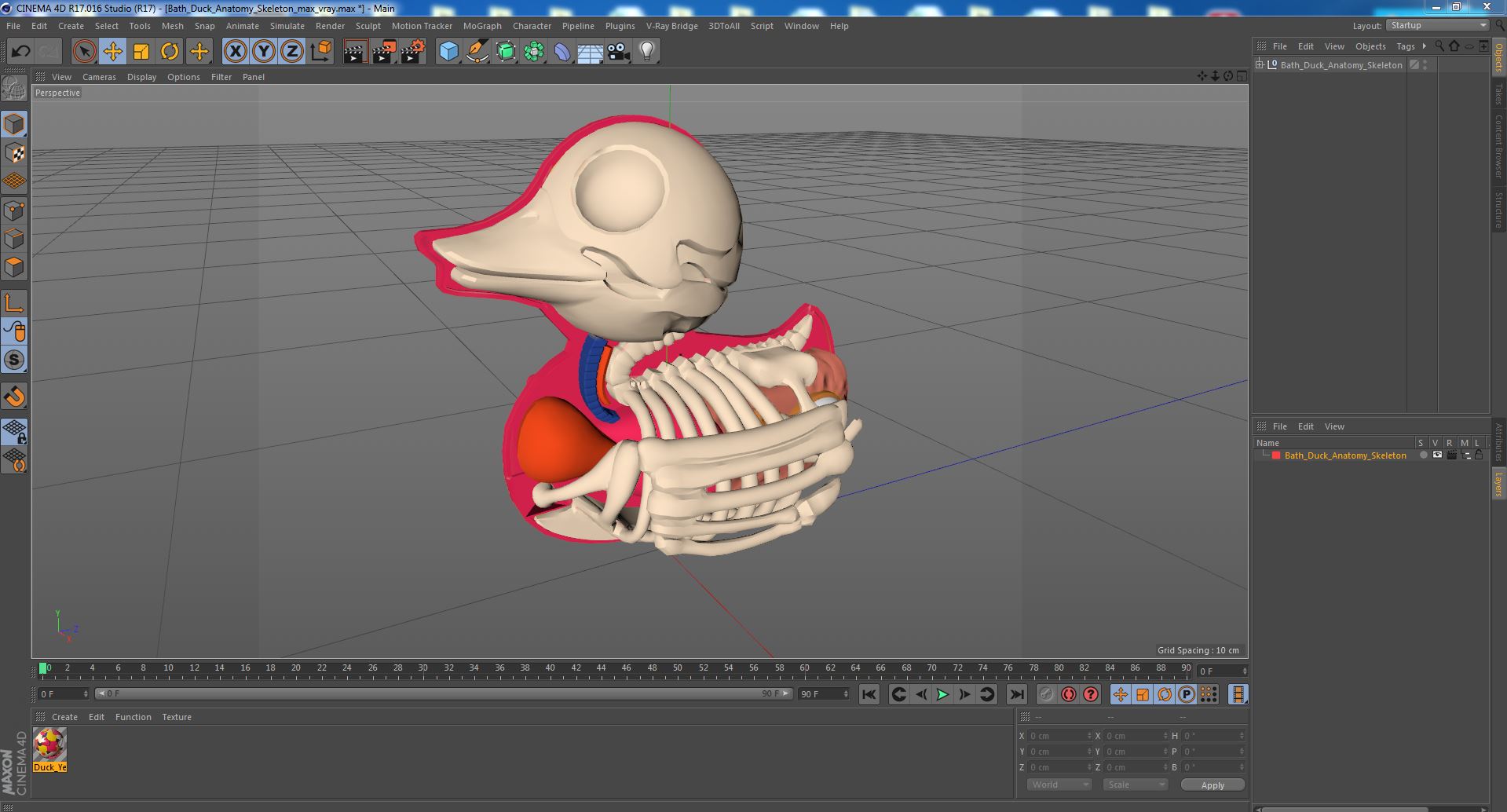
Task: Click the X position stepper arrows
Action: [1089, 736]
